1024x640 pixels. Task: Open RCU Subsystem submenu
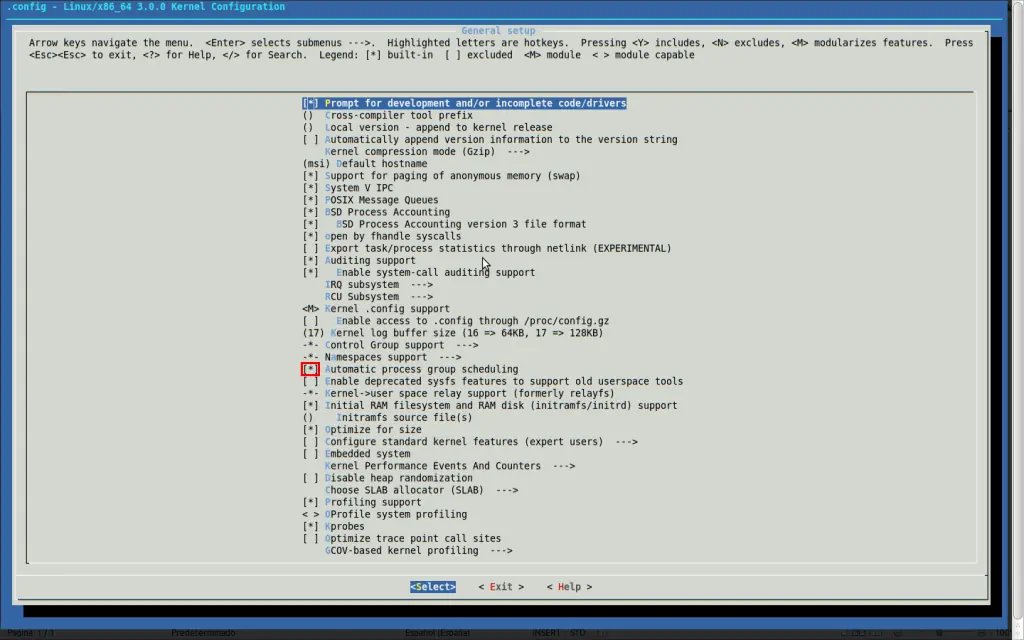point(379,296)
